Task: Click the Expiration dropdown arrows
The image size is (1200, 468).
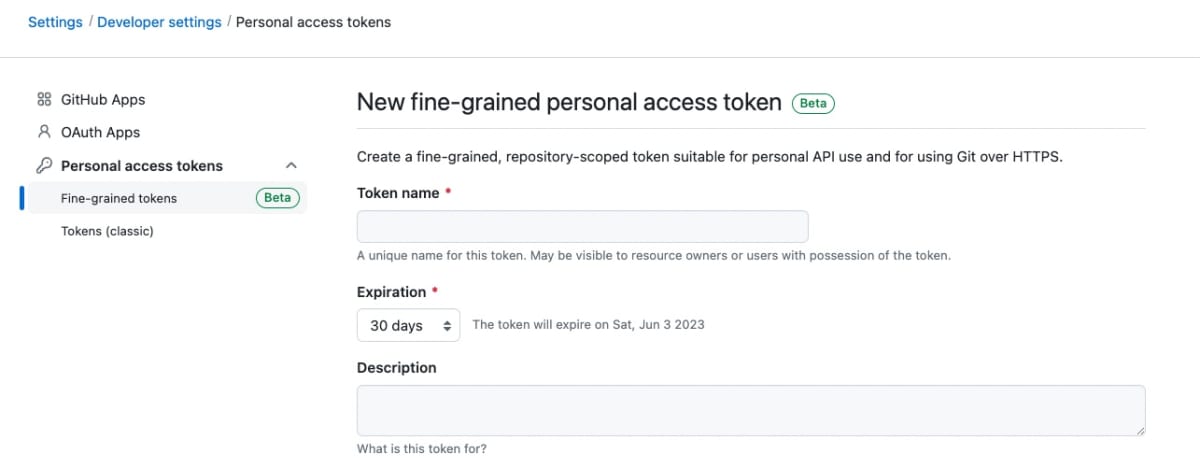Action: pyautogui.click(x=447, y=326)
